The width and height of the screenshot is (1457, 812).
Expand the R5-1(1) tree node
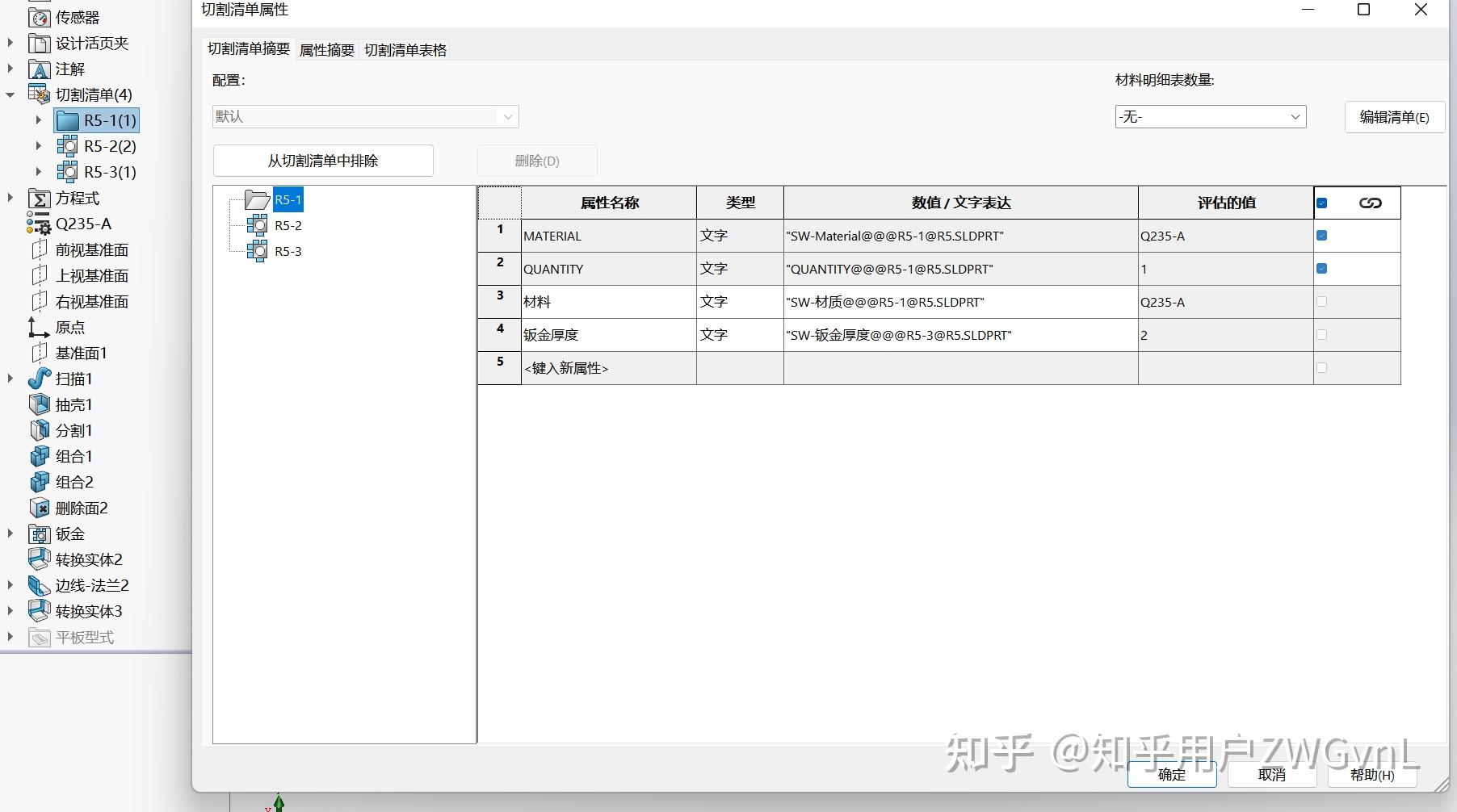[38, 120]
